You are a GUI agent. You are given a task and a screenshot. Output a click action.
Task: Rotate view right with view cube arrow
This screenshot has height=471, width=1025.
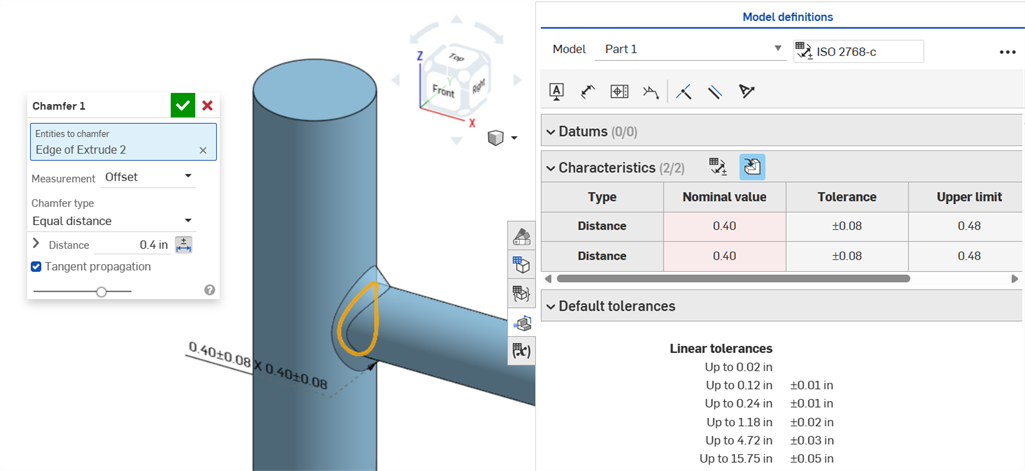[517, 80]
